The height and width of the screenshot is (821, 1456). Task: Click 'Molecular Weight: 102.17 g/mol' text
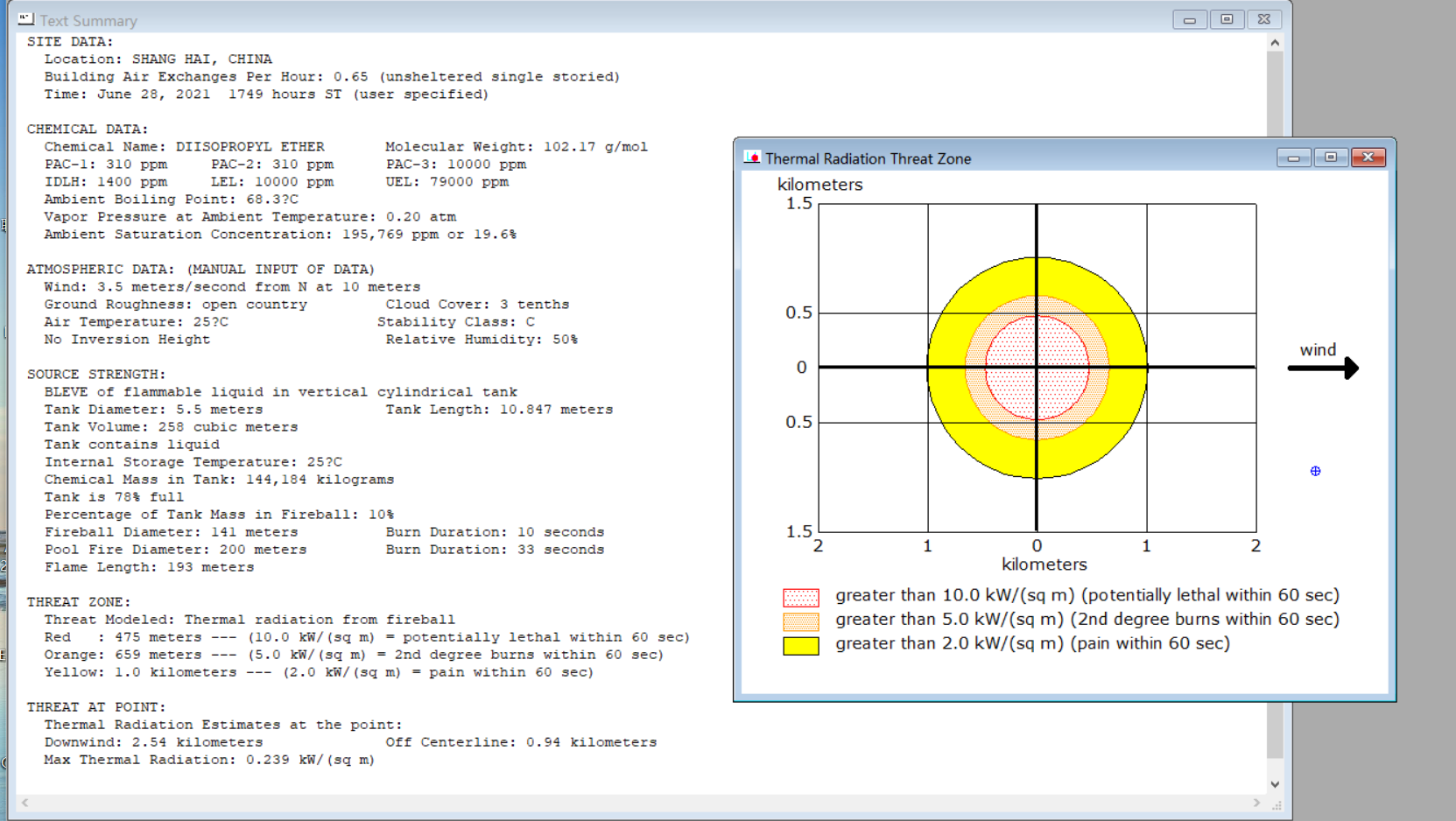click(517, 147)
